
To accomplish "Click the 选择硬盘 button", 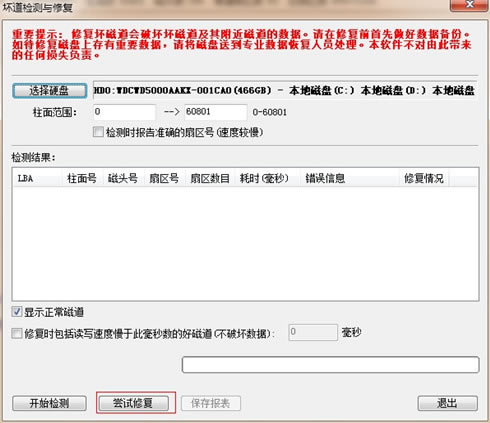I will pyautogui.click(x=50, y=91).
